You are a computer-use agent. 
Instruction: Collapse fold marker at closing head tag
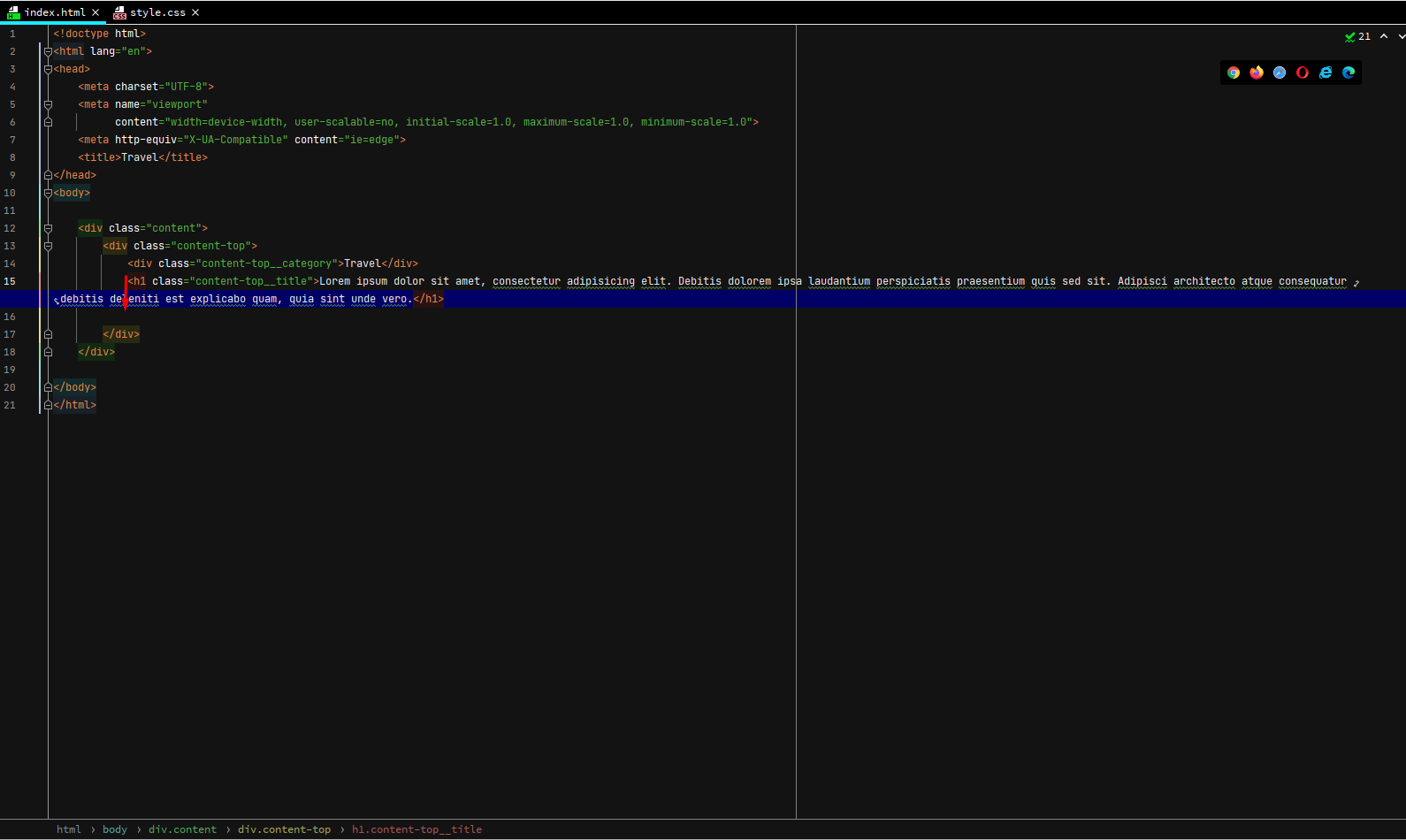[48, 175]
